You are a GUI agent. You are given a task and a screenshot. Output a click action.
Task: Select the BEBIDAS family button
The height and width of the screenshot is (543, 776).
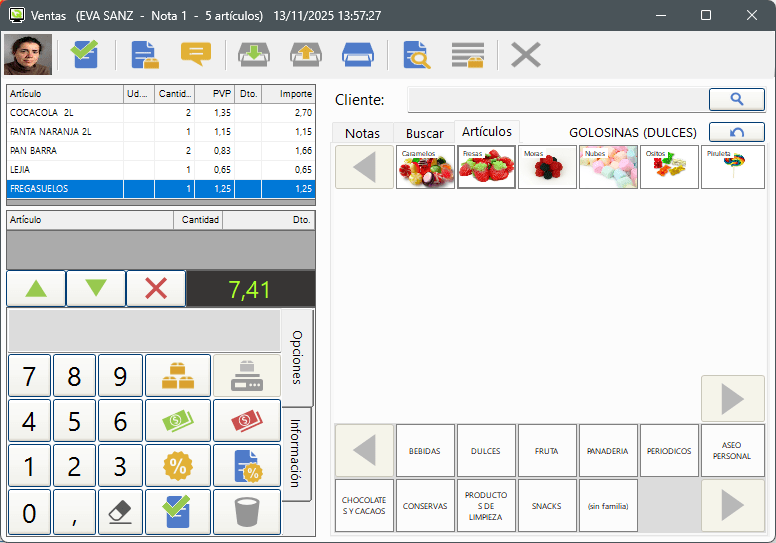425,451
